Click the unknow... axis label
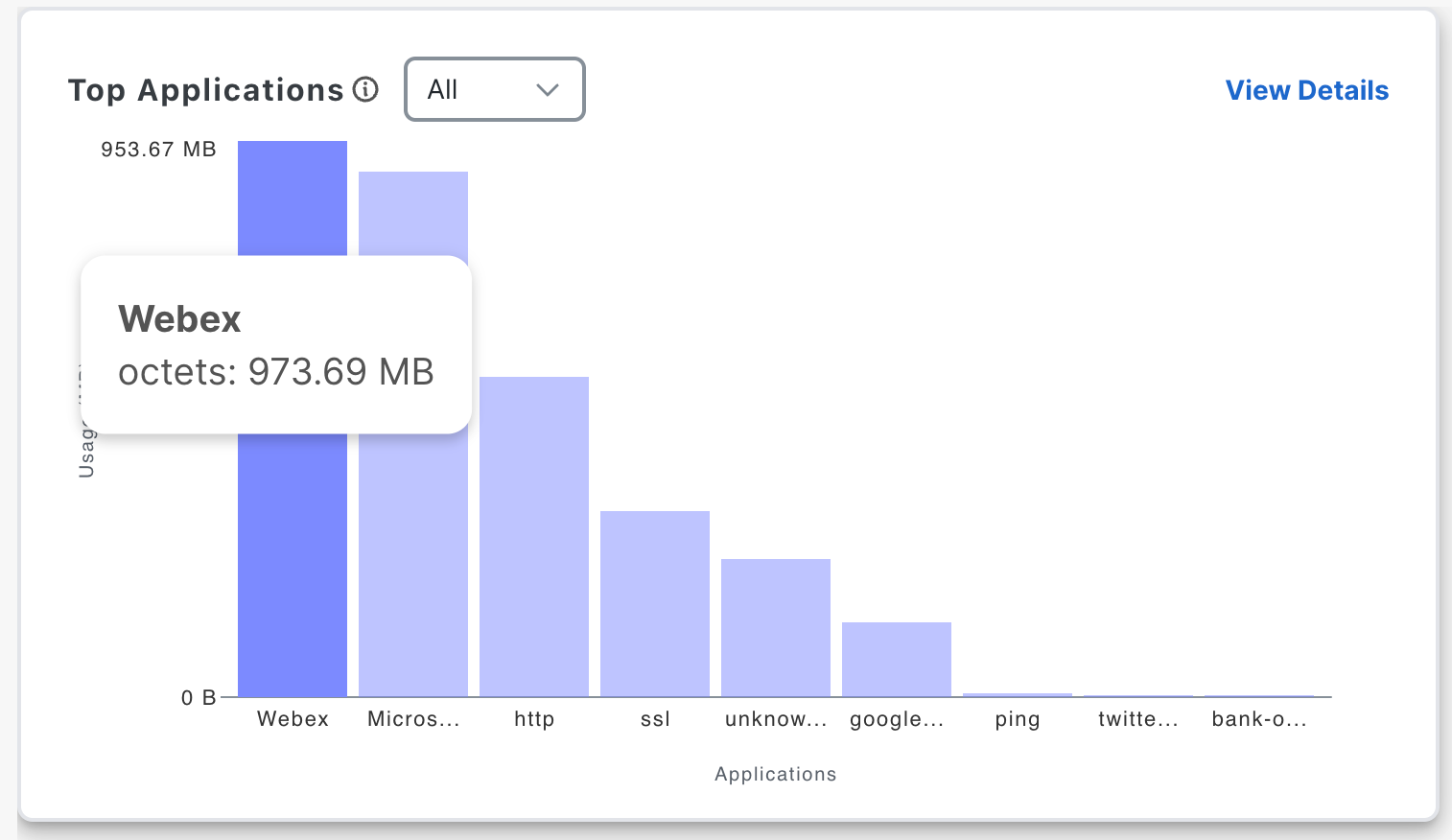The height and width of the screenshot is (840, 1452). tap(776, 719)
